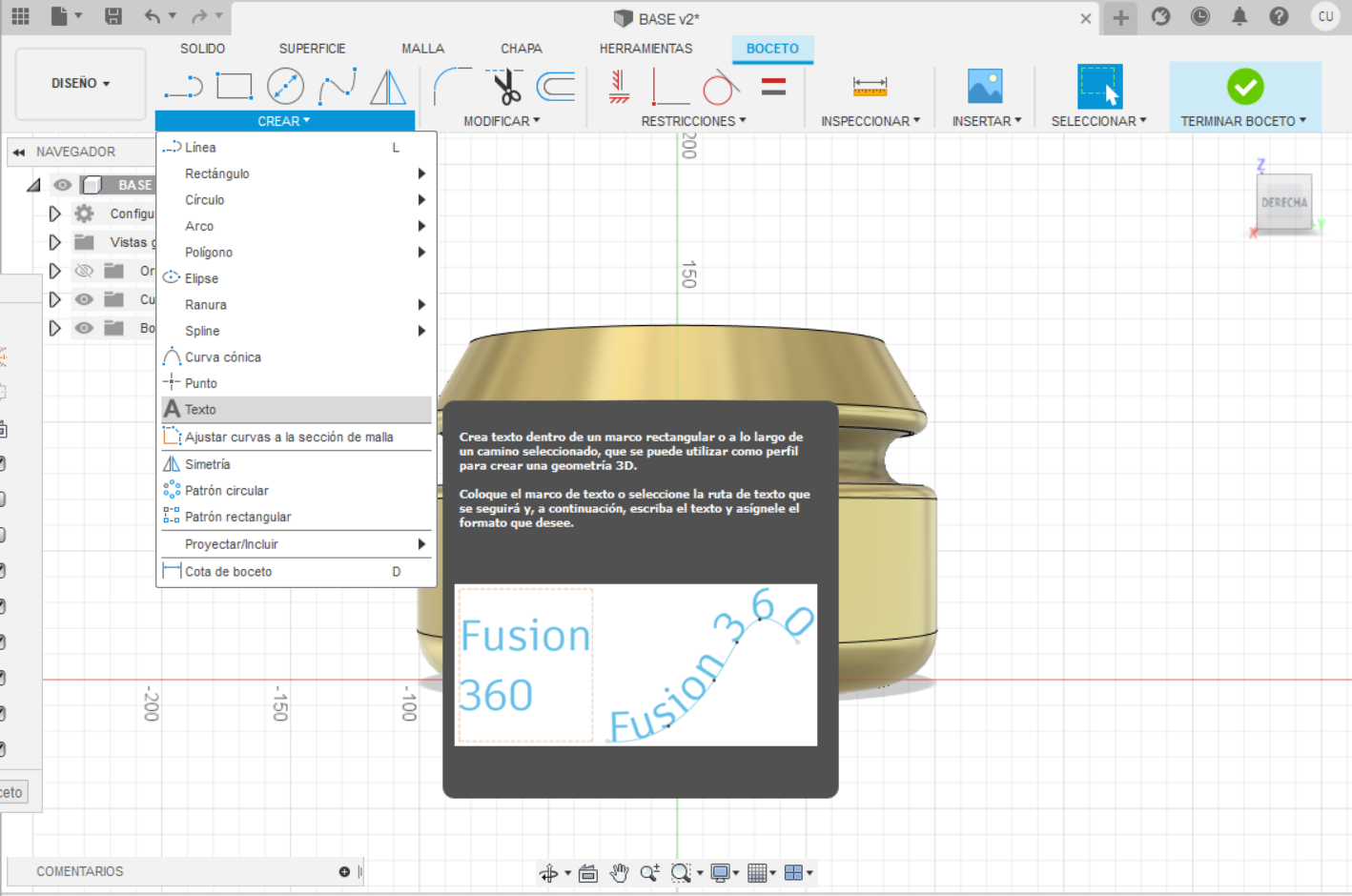This screenshot has width=1352, height=896.
Task: Choose Curva cónica menu entry
Action: (297, 356)
